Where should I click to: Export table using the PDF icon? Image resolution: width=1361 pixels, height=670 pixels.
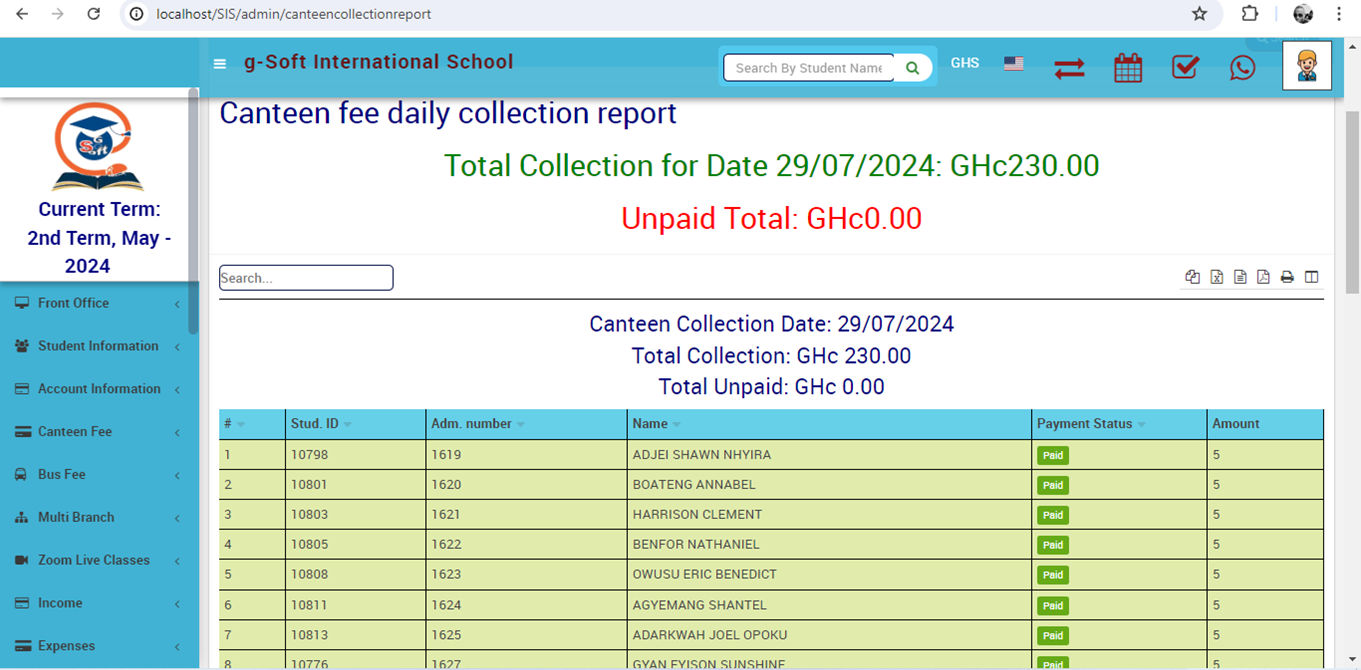click(x=1263, y=277)
